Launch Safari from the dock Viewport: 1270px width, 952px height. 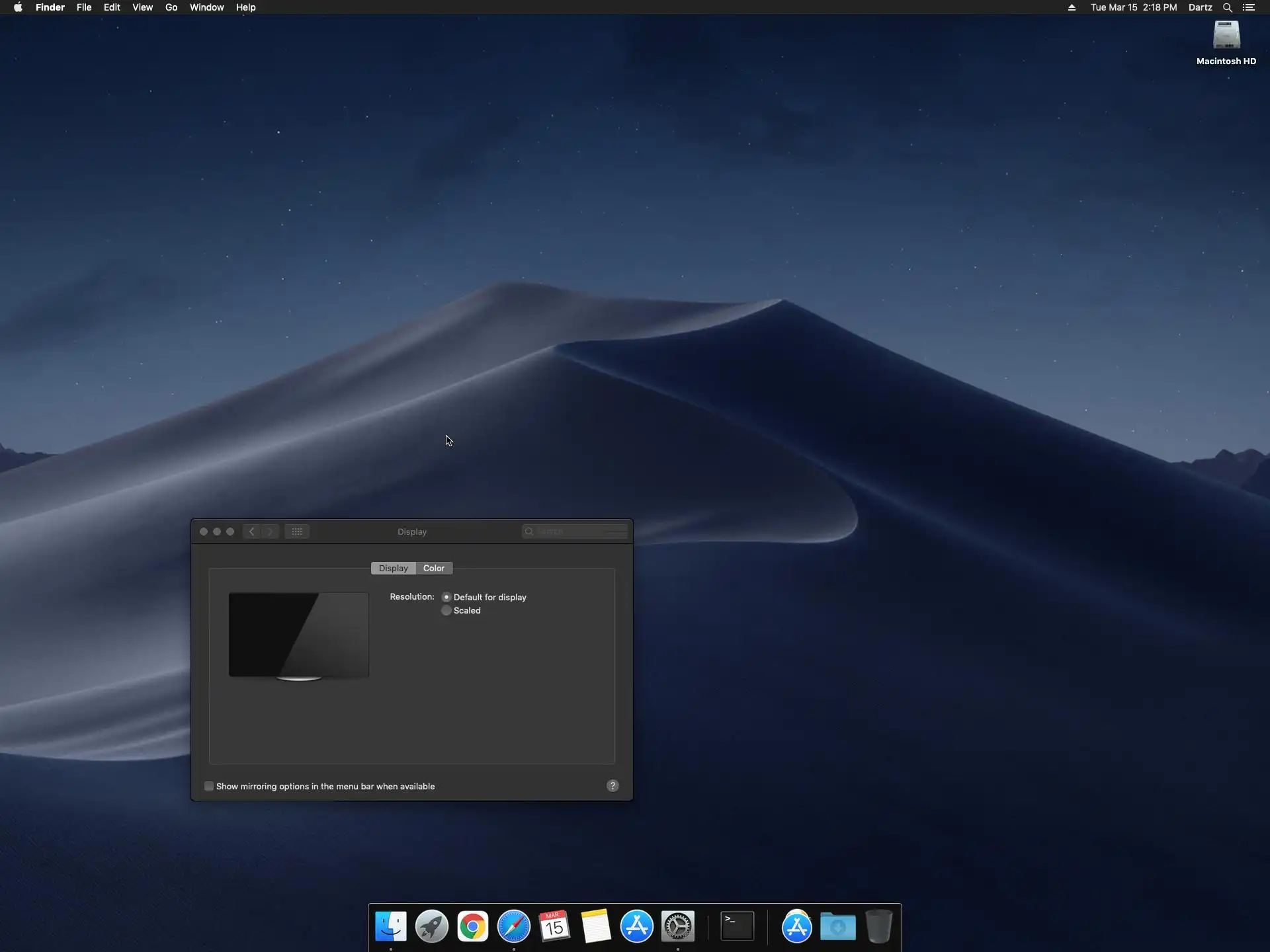[513, 926]
